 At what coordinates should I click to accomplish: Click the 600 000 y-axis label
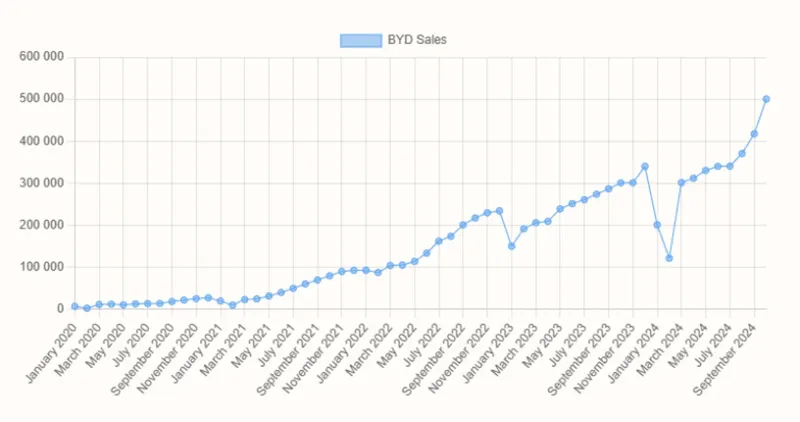click(42, 57)
